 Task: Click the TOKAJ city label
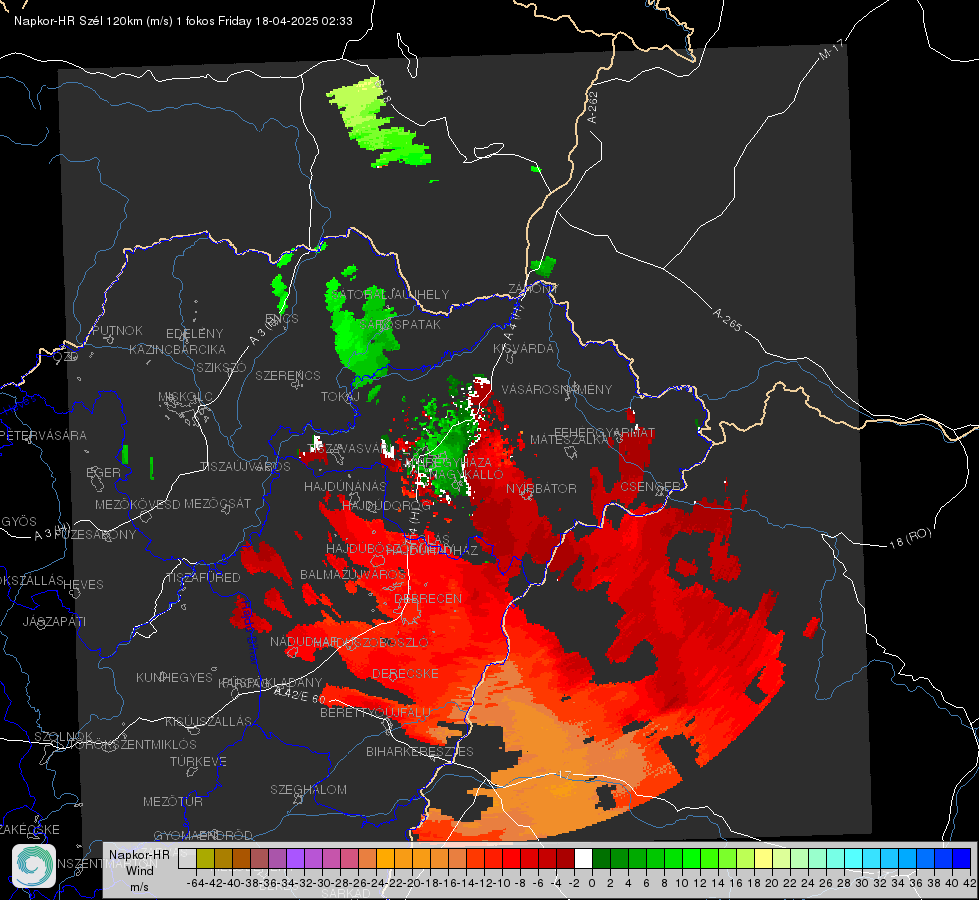tap(340, 397)
